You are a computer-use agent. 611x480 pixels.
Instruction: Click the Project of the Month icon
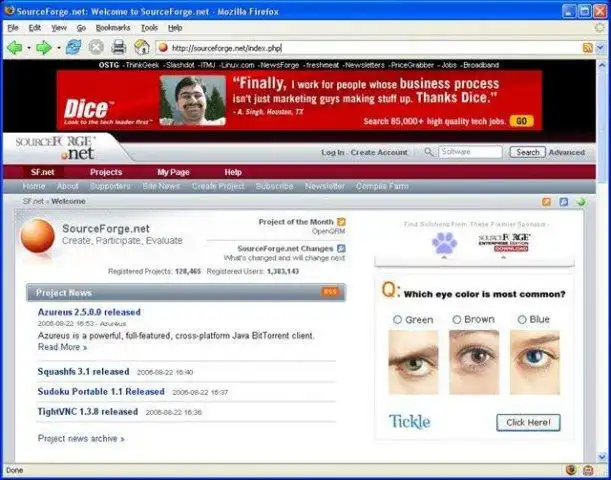pyautogui.click(x=341, y=222)
